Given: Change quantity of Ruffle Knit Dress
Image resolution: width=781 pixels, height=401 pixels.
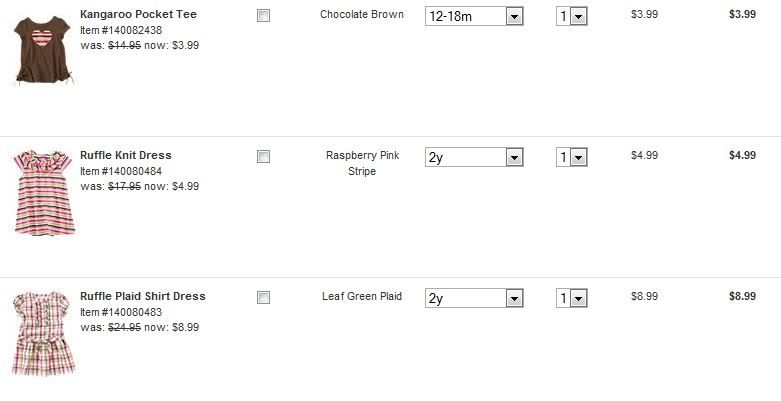Looking at the screenshot, I should [x=572, y=158].
